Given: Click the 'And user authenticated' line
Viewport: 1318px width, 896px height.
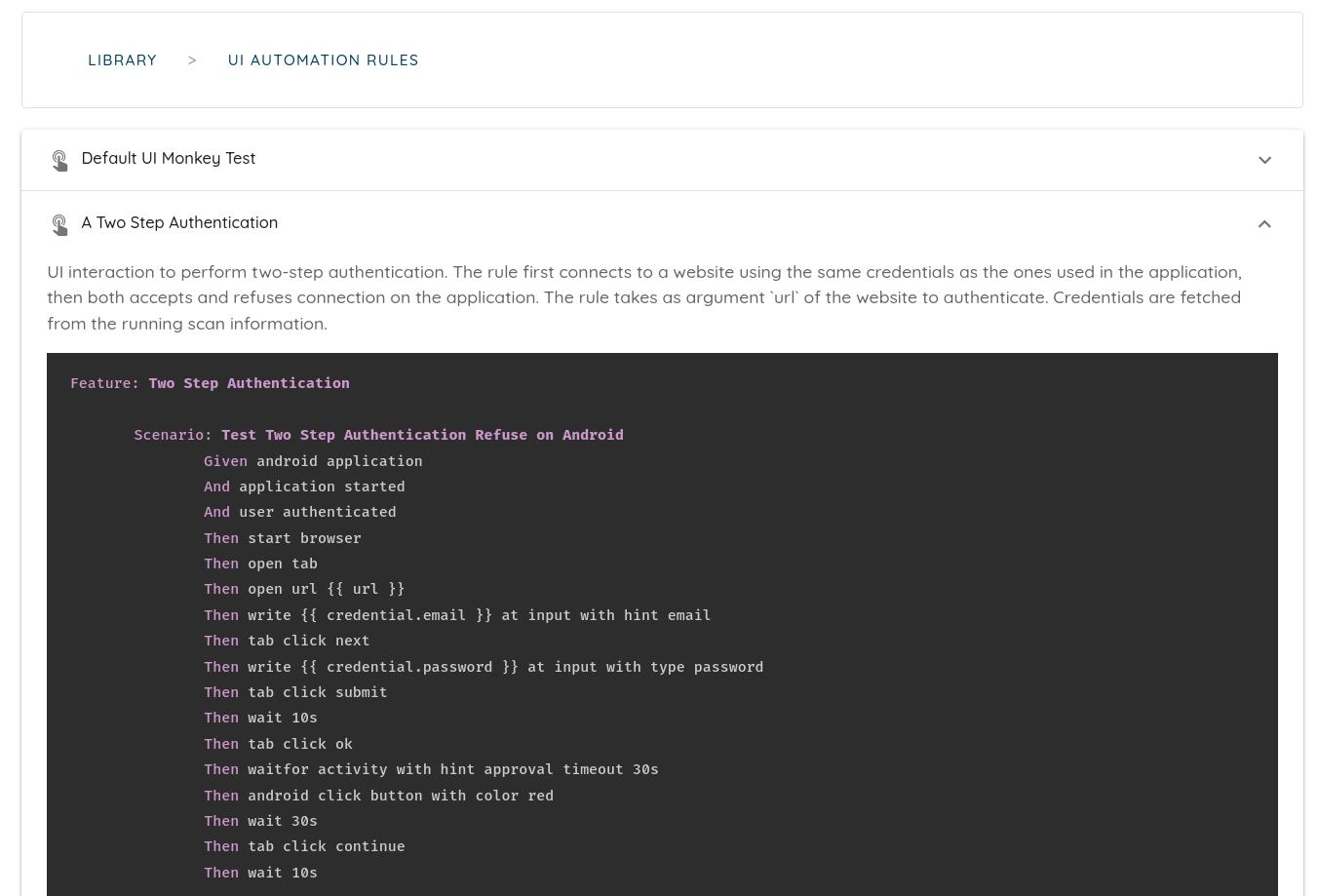Looking at the screenshot, I should point(299,512).
